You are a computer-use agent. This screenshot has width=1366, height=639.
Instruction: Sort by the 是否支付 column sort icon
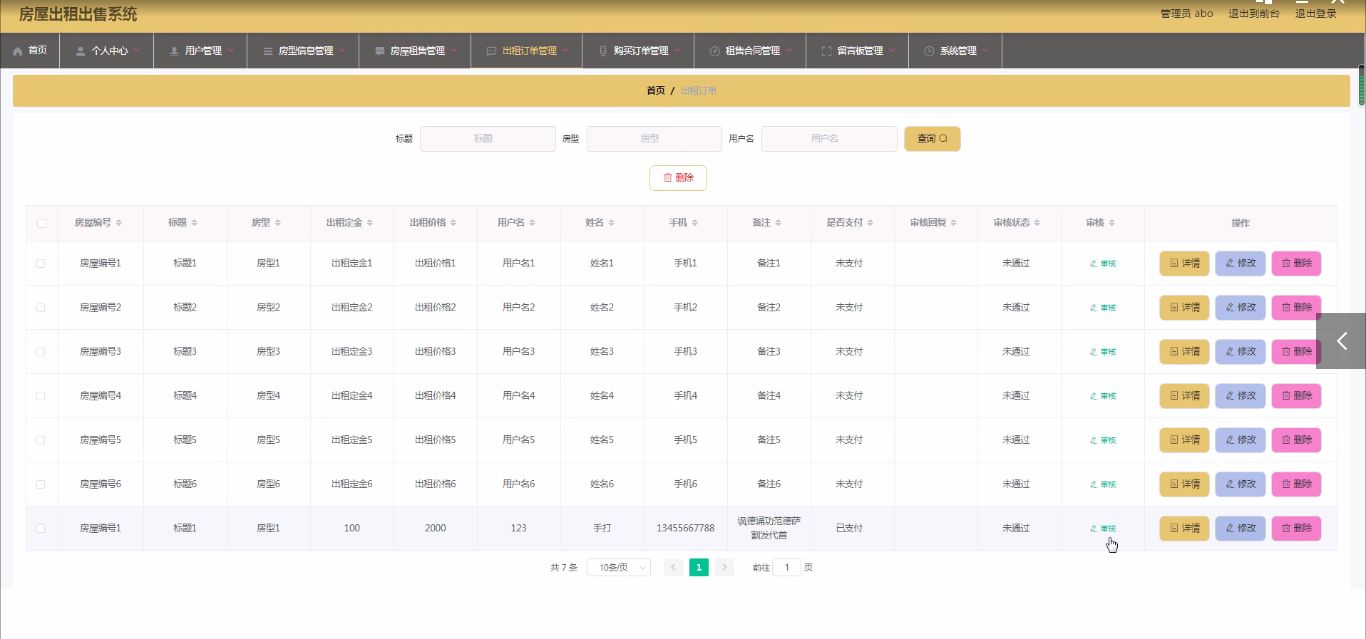pos(872,223)
